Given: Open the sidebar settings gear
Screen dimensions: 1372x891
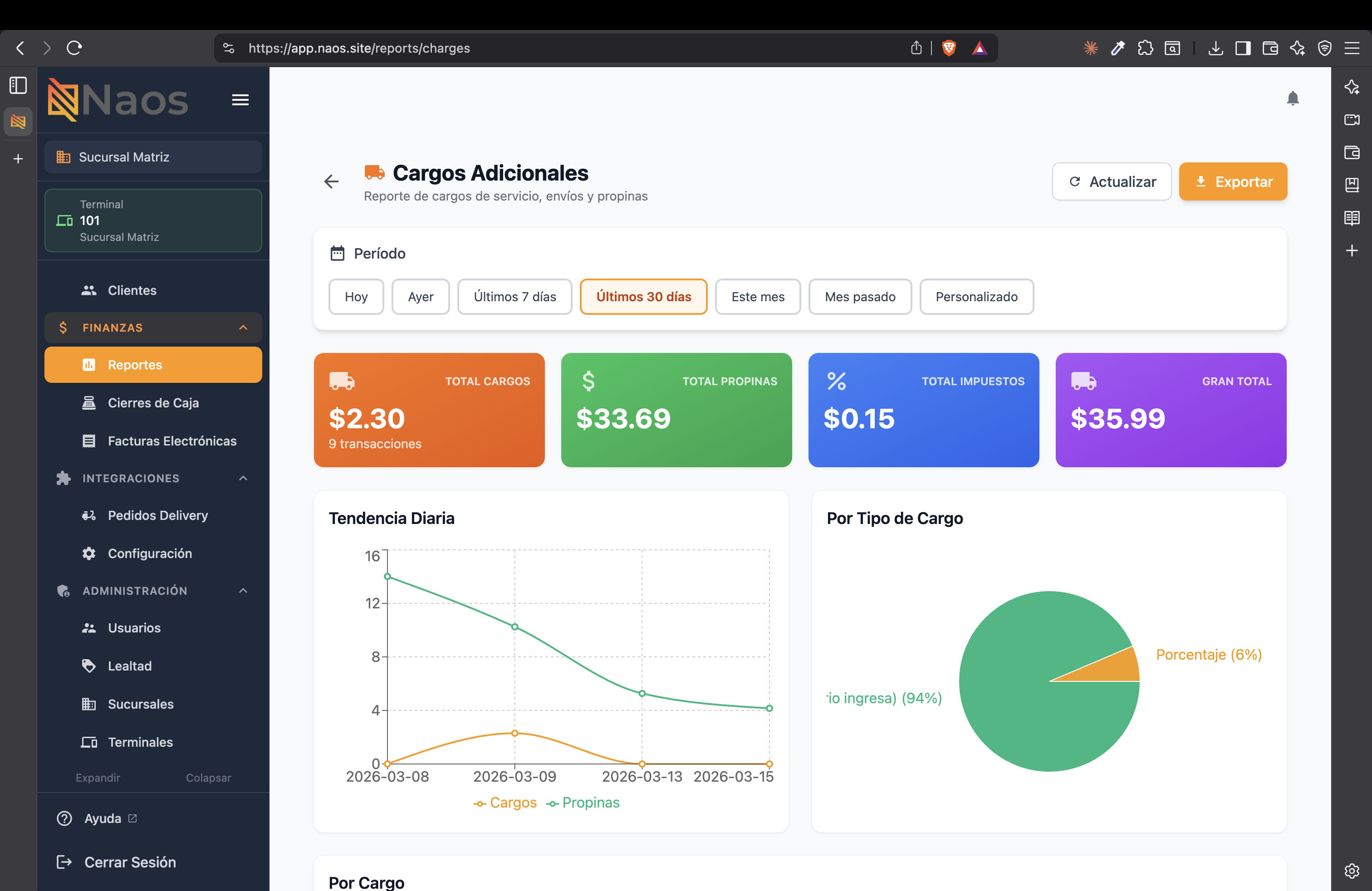Looking at the screenshot, I should [1352, 870].
